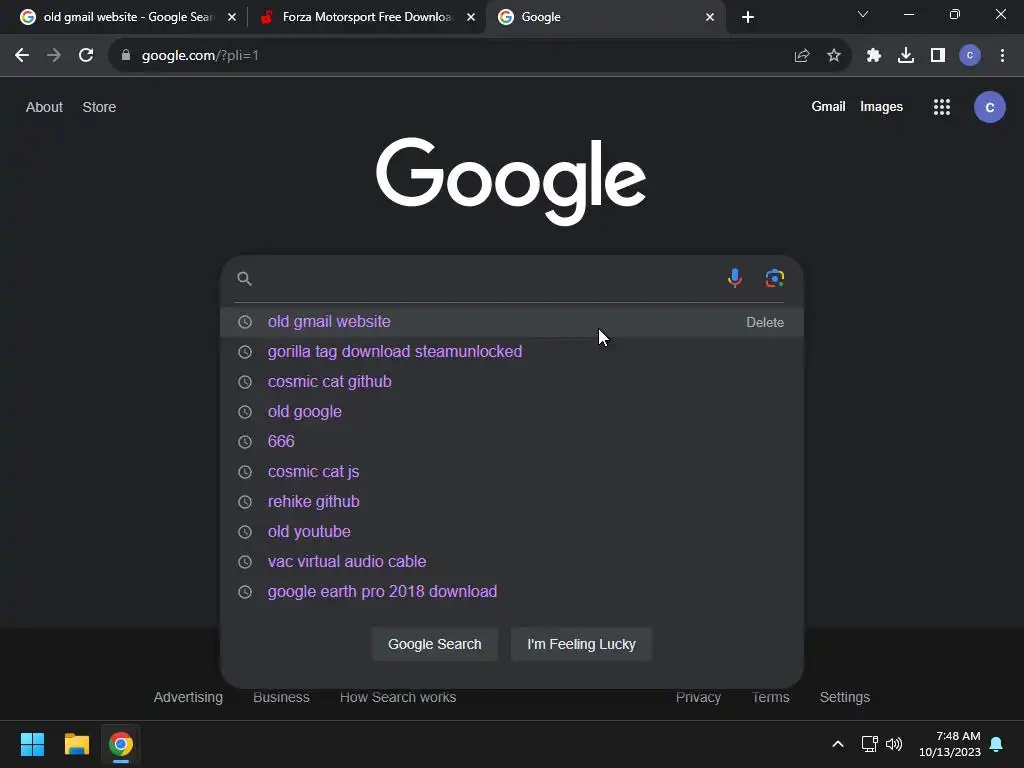Click the forward navigation arrow

54,56
